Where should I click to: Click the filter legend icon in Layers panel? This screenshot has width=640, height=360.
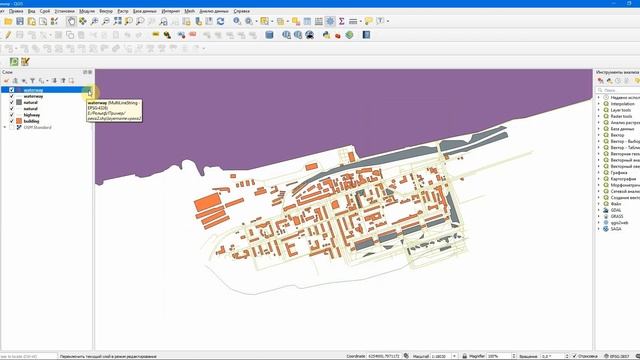click(33, 81)
